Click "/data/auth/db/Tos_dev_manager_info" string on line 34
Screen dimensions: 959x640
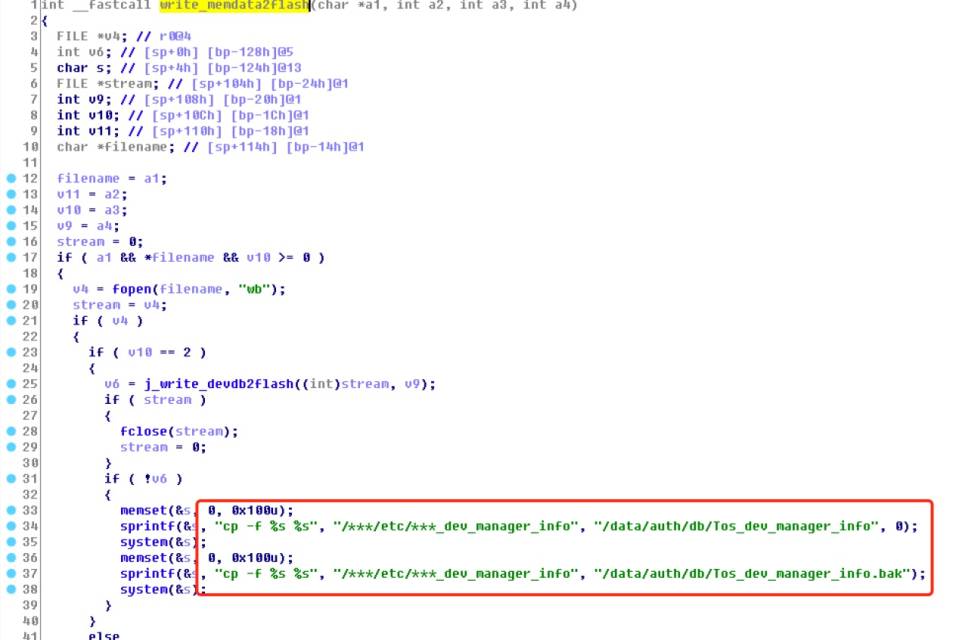coord(736,526)
